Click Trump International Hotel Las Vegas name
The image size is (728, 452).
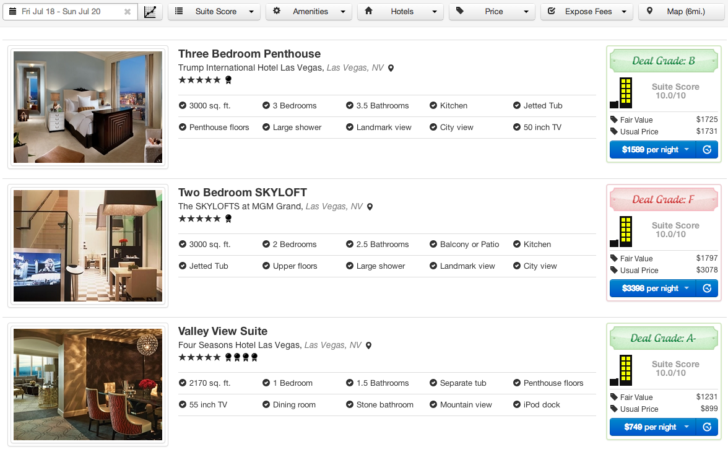(250, 68)
